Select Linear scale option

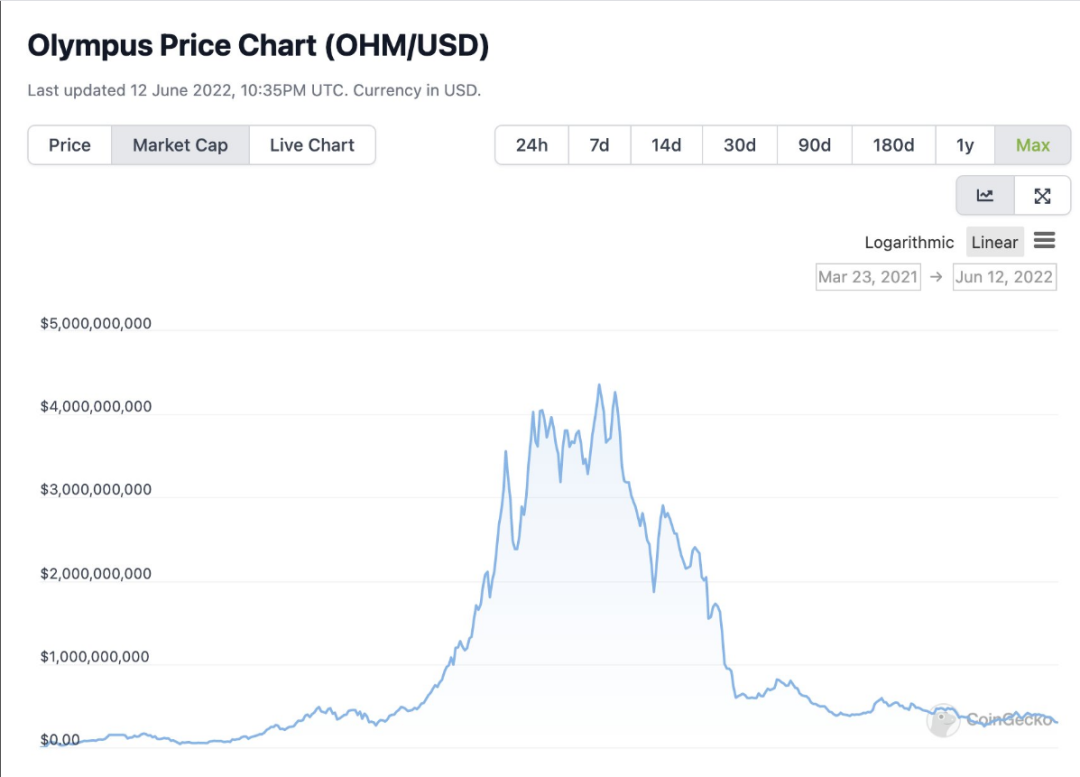pos(995,242)
